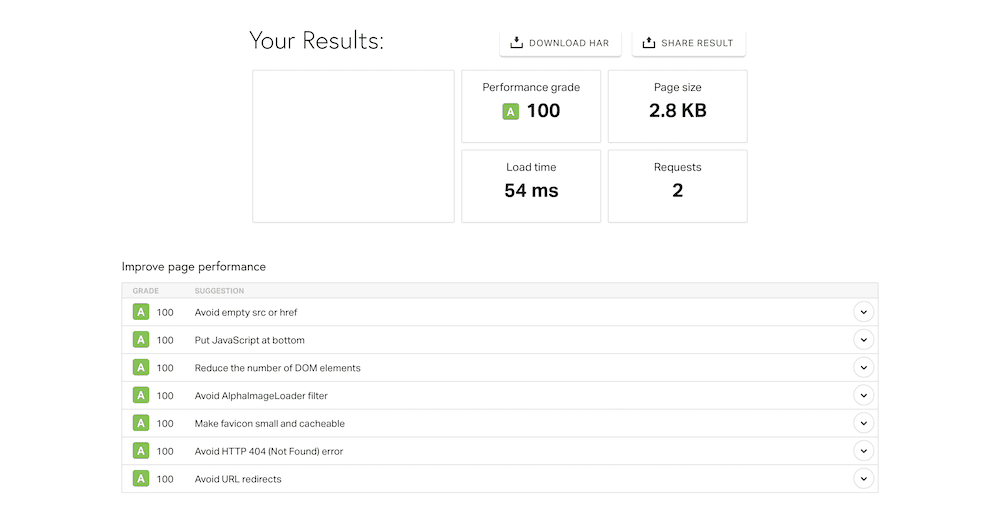This screenshot has width=1000, height=521.
Task: Expand the Avoid AlphaImageLoader filter suggestion
Action: 864,395
